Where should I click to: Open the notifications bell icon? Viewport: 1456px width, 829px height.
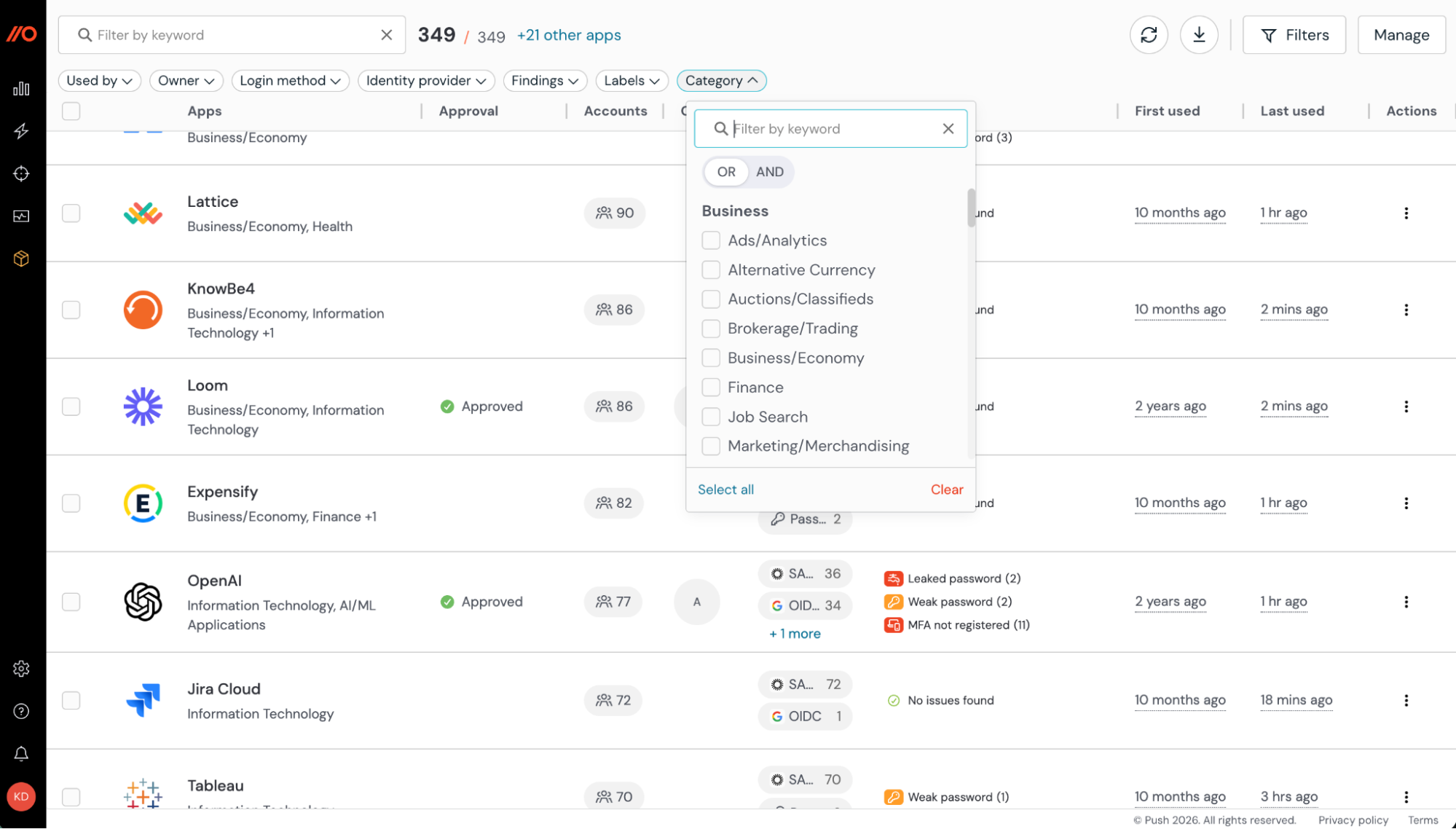click(x=21, y=754)
